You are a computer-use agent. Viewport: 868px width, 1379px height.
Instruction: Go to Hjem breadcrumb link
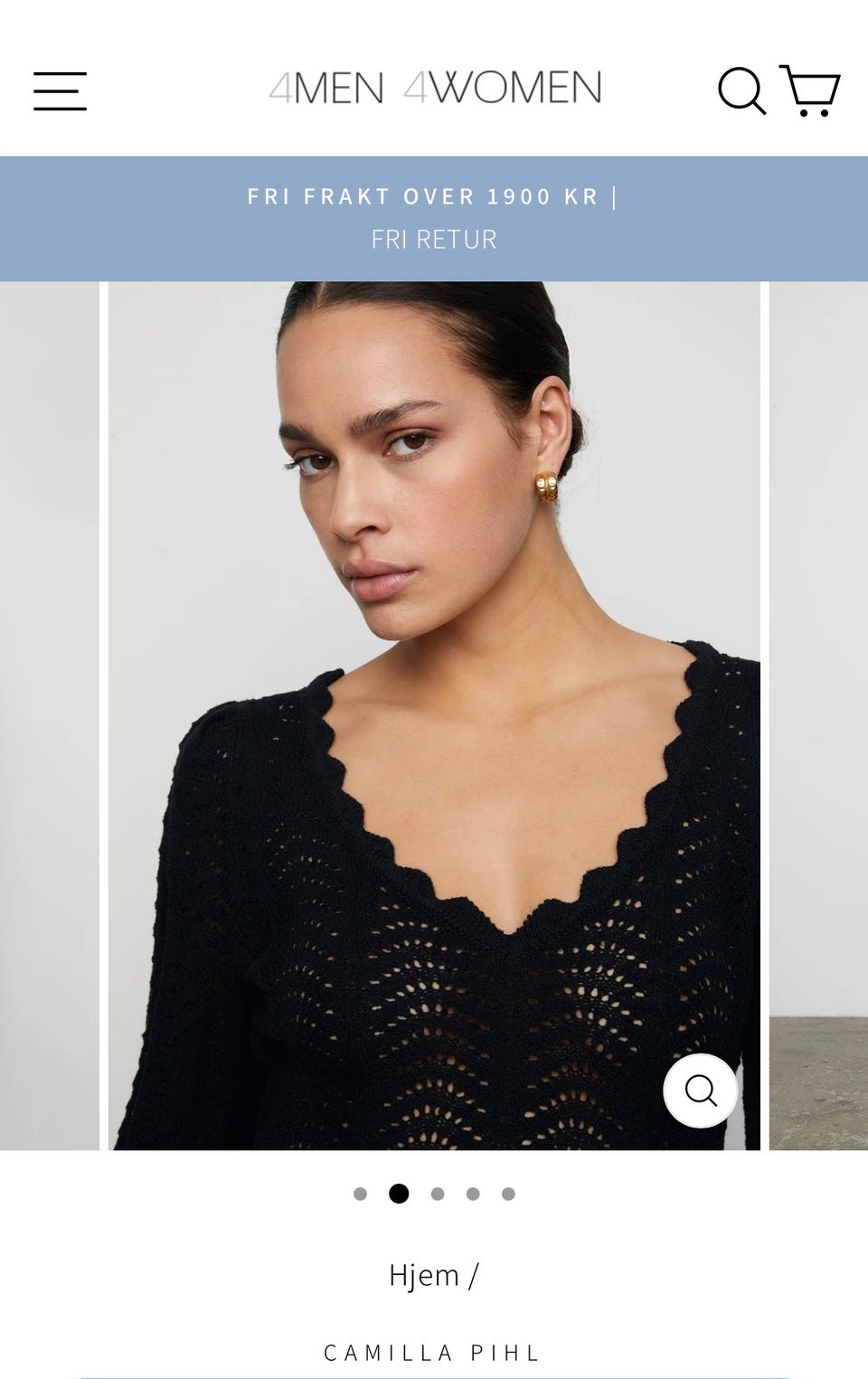(424, 1275)
